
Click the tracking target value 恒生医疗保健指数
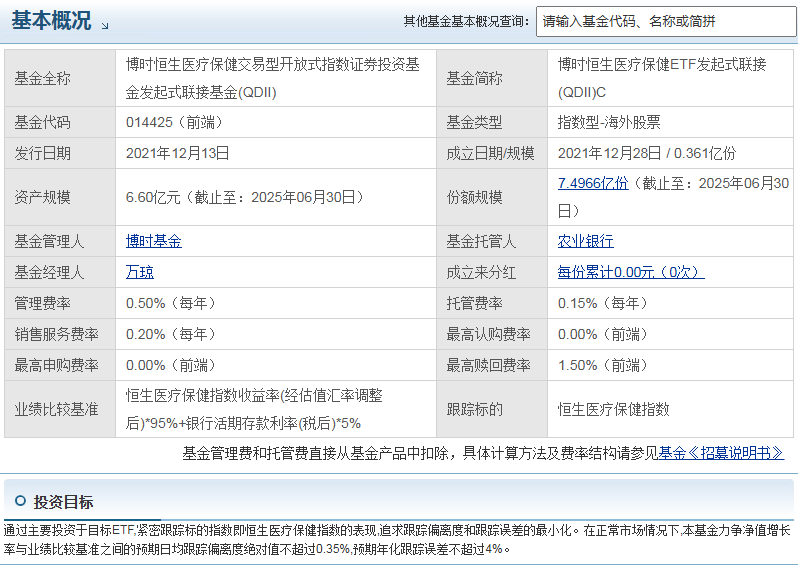coord(613,409)
